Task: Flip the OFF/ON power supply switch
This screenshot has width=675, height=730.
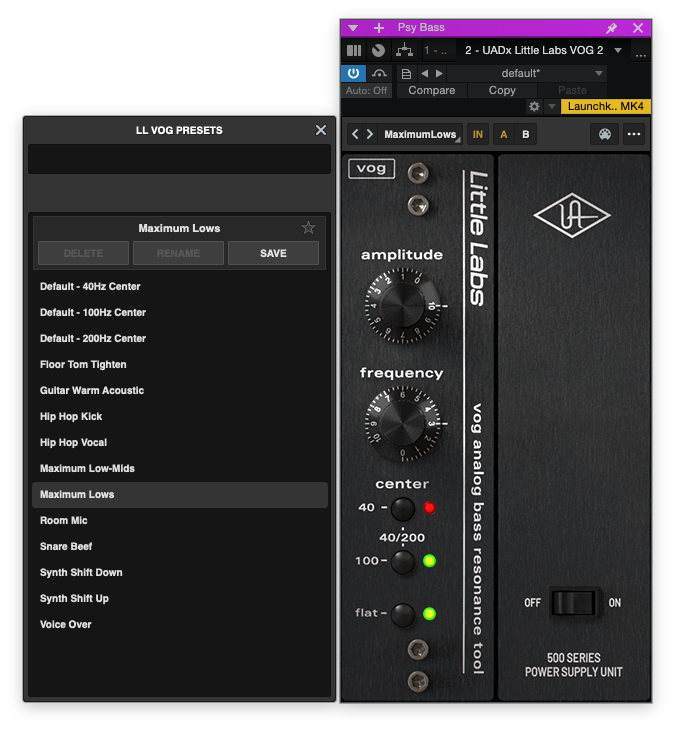Action: click(x=574, y=602)
